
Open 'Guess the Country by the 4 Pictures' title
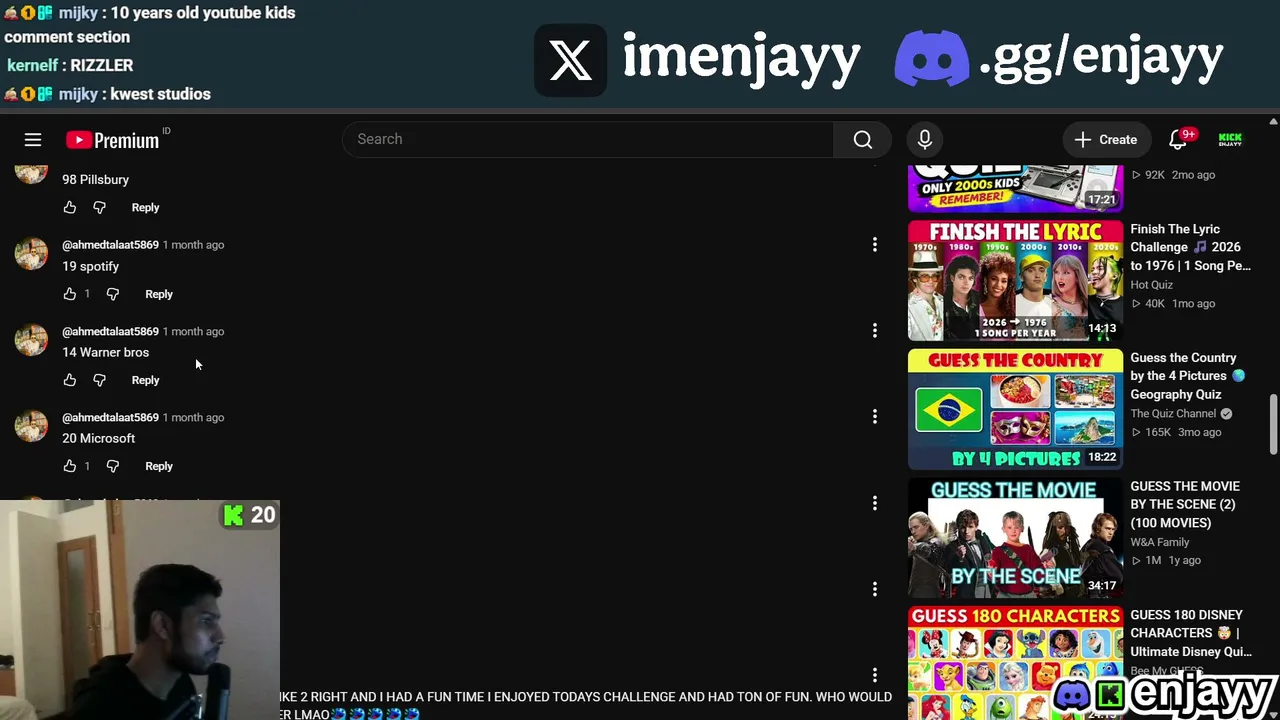pyautogui.click(x=1188, y=376)
